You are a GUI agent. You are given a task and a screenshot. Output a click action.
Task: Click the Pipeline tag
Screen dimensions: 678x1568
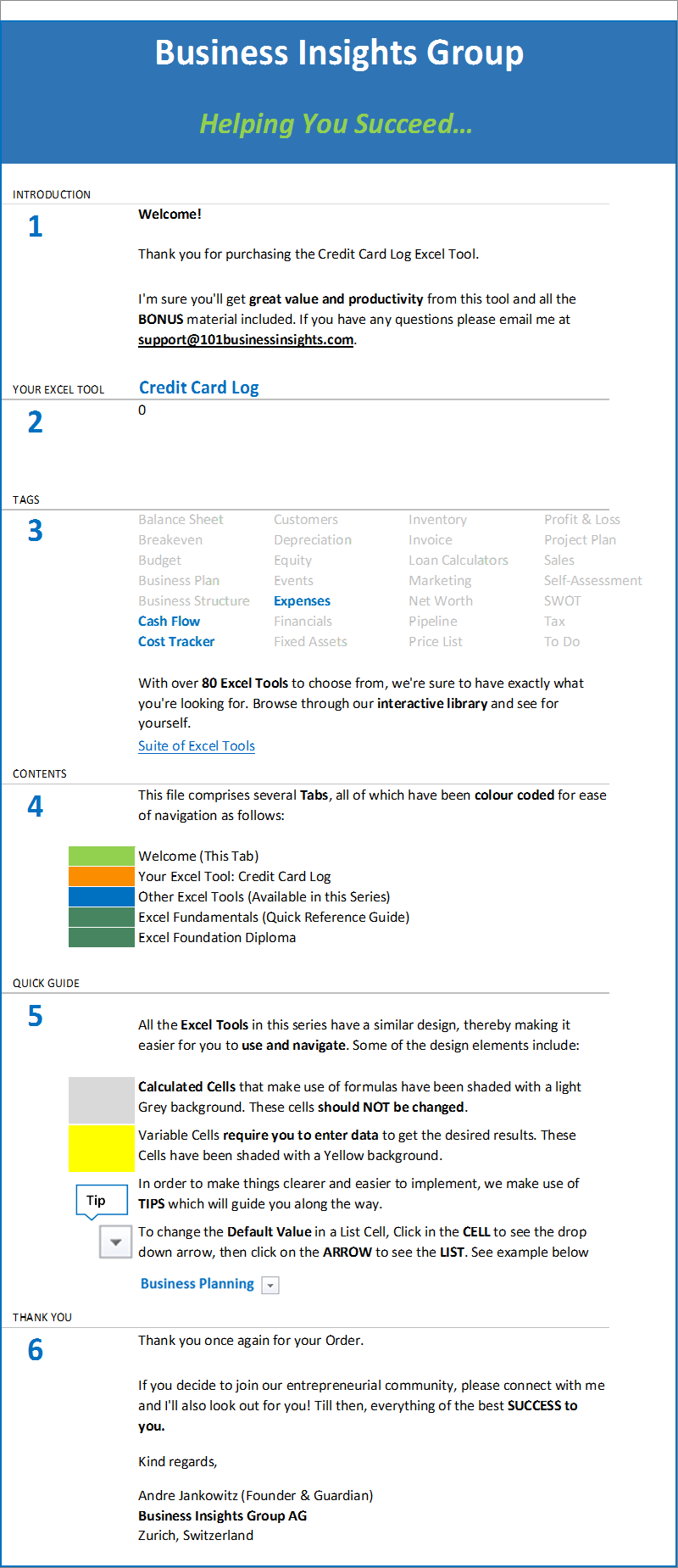[x=433, y=621]
